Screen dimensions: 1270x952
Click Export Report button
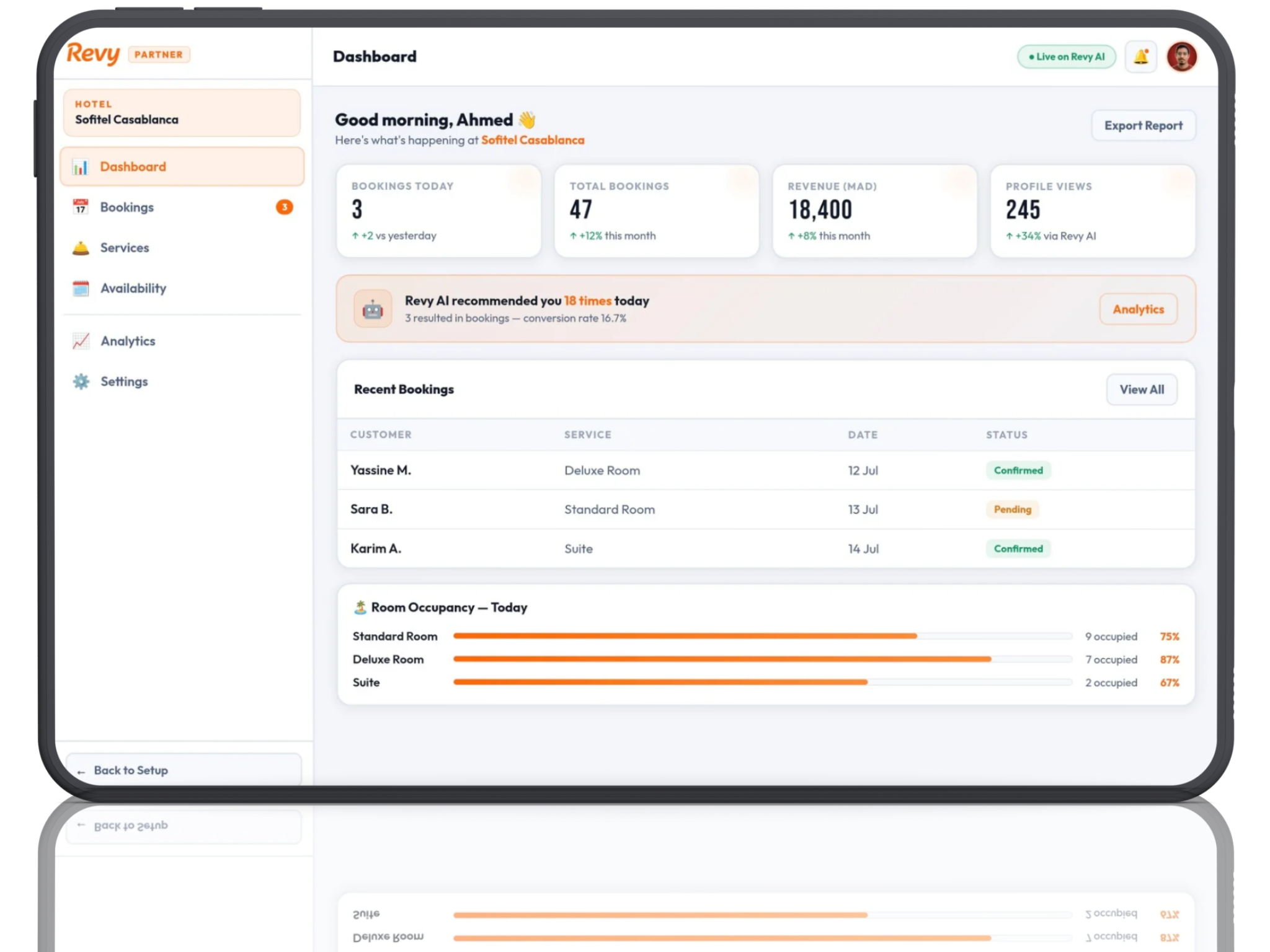(x=1143, y=125)
